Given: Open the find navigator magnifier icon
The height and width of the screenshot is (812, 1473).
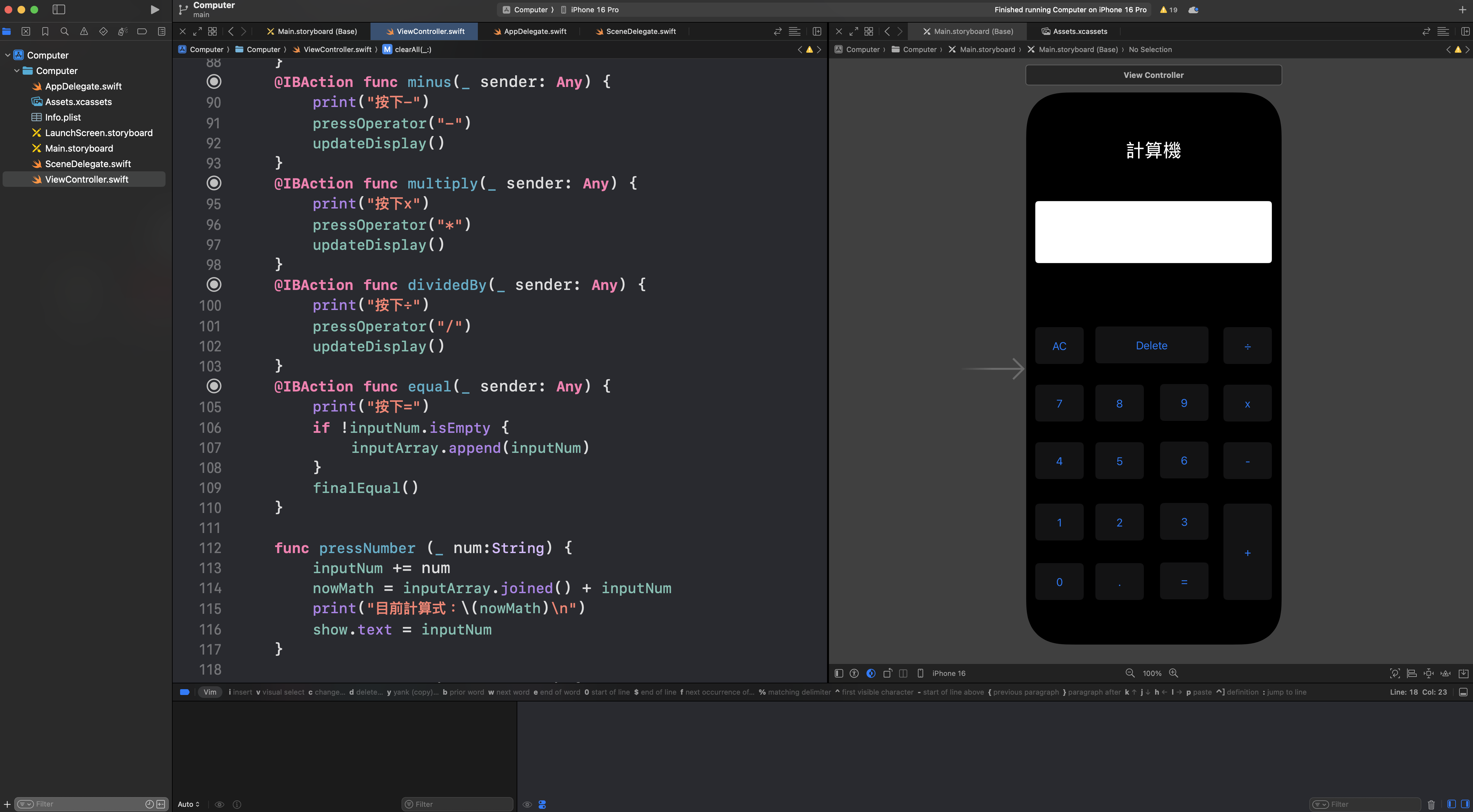Looking at the screenshot, I should tap(65, 31).
